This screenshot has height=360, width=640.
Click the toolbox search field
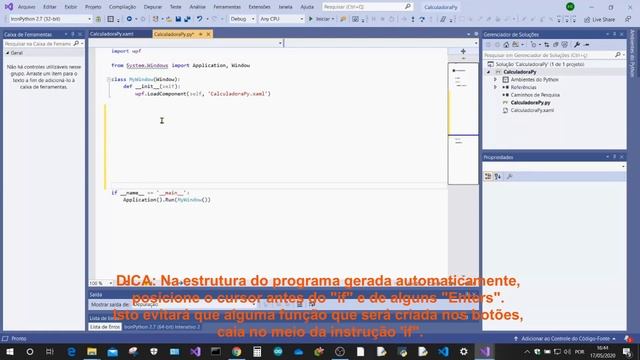click(x=42, y=44)
